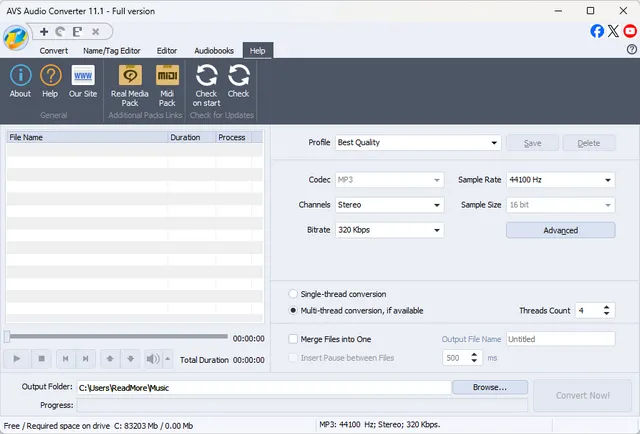
Task: Enable Merge Files into One checkbox
Action: click(293, 339)
